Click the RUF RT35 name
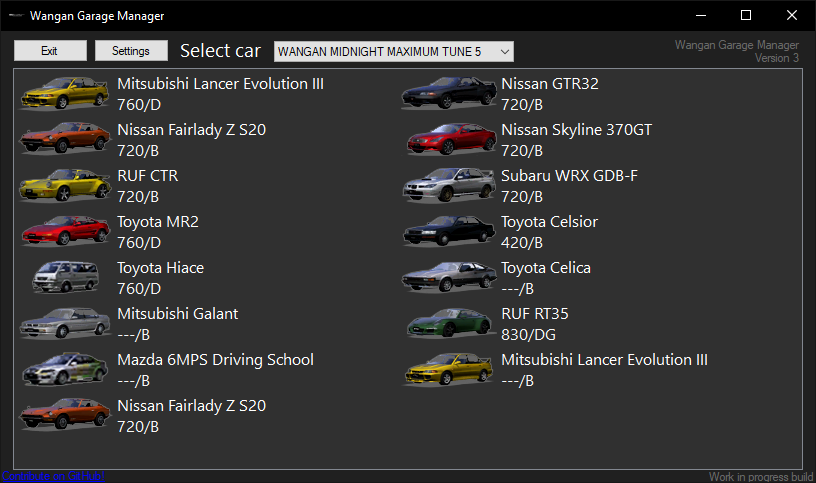 tap(535, 314)
